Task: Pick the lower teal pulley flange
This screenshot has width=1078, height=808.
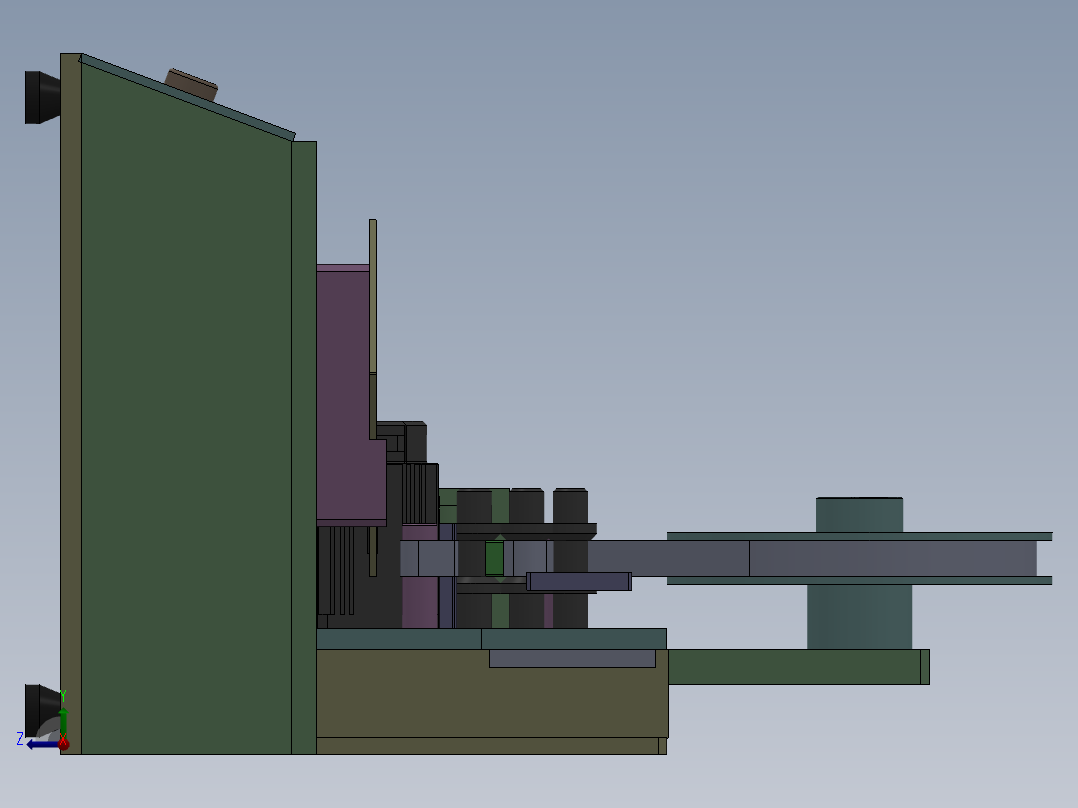Action: (859, 580)
